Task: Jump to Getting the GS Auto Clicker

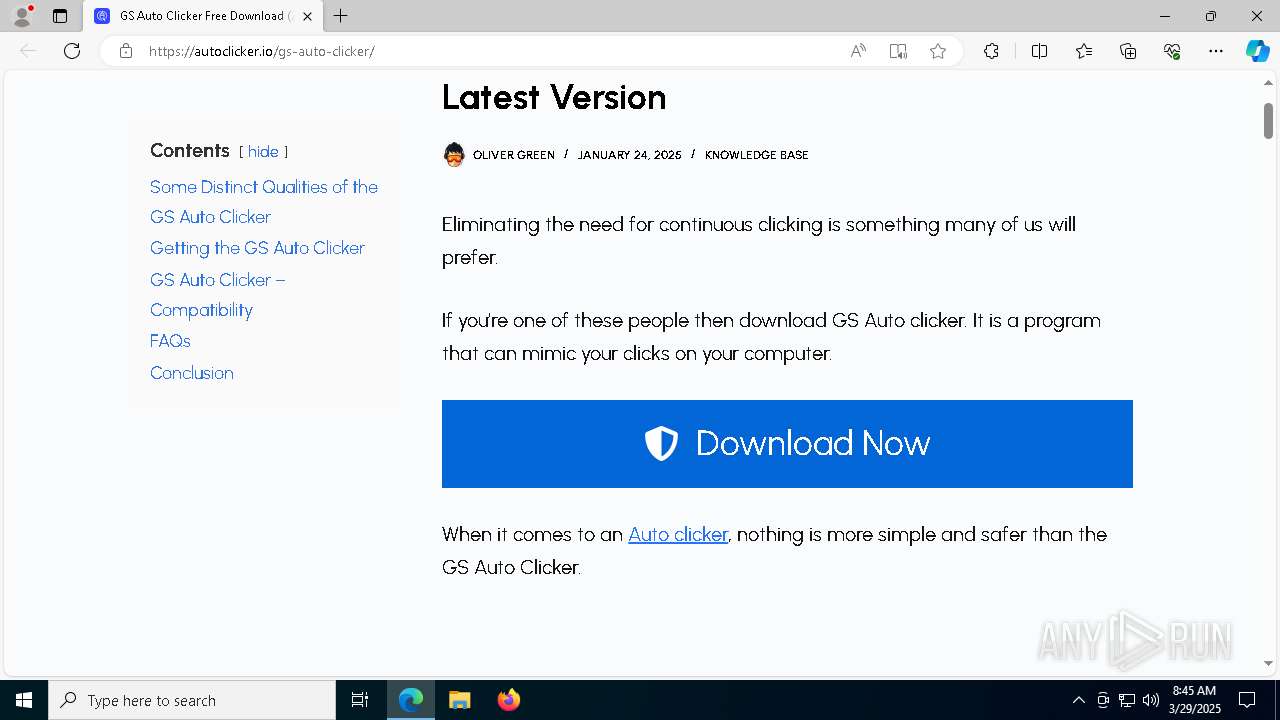Action: pyautogui.click(x=257, y=248)
